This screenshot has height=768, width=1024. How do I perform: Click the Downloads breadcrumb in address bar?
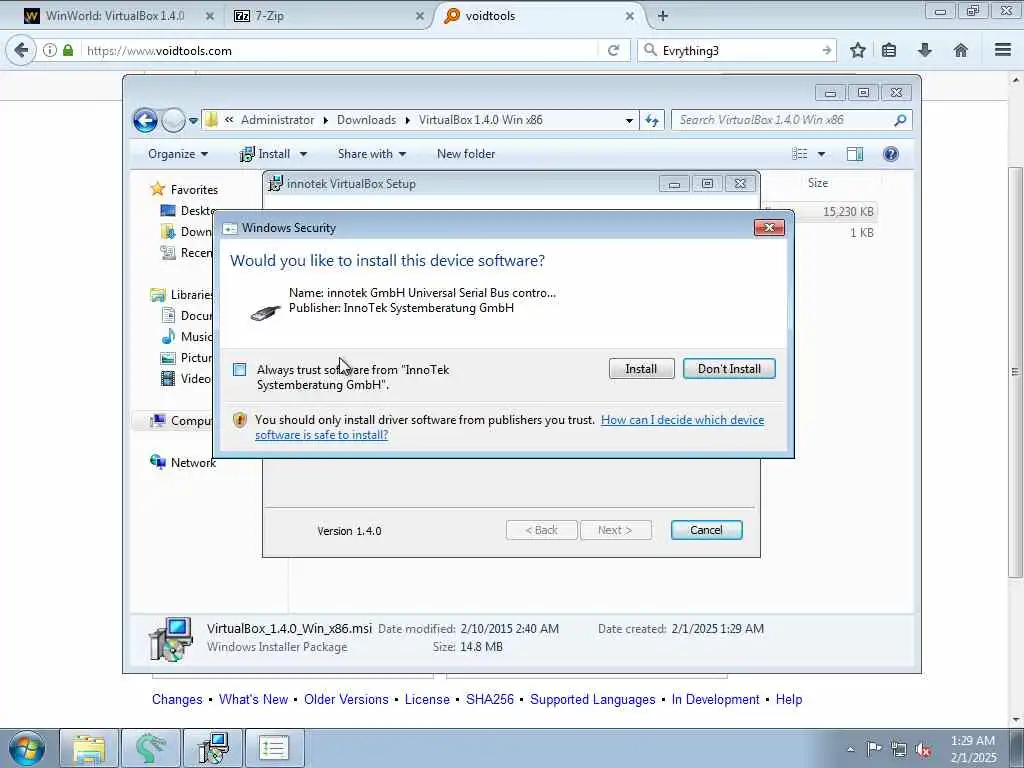tap(366, 120)
